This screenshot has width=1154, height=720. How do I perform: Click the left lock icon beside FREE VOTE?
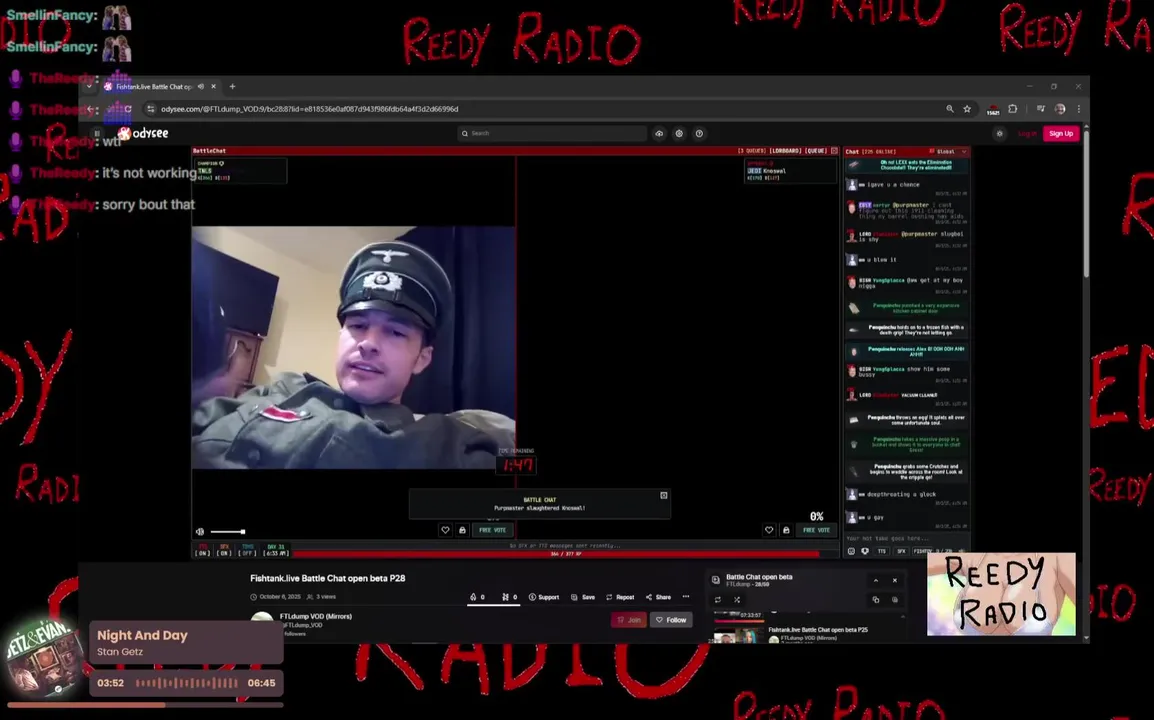[462, 530]
